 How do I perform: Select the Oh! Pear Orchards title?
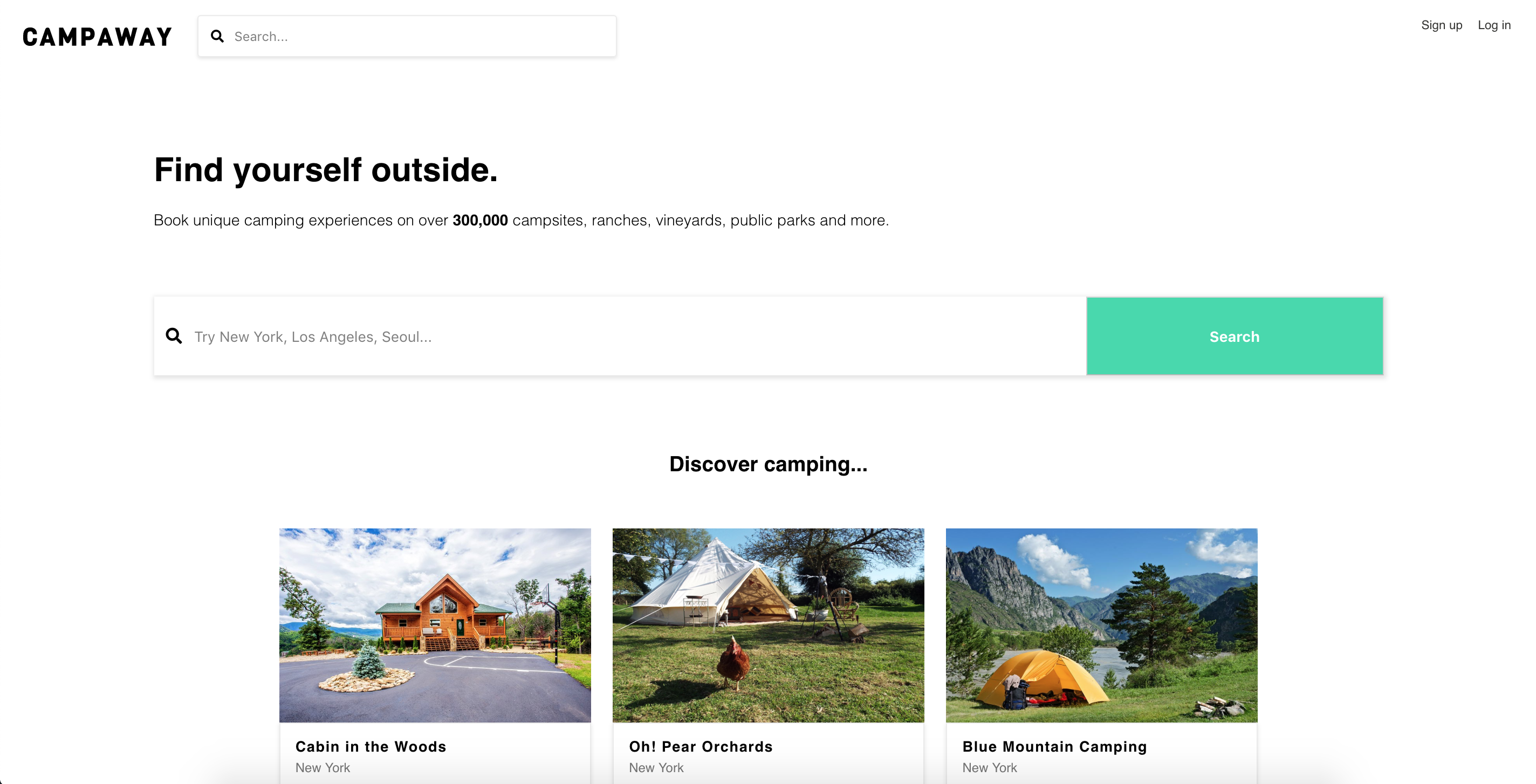point(701,746)
